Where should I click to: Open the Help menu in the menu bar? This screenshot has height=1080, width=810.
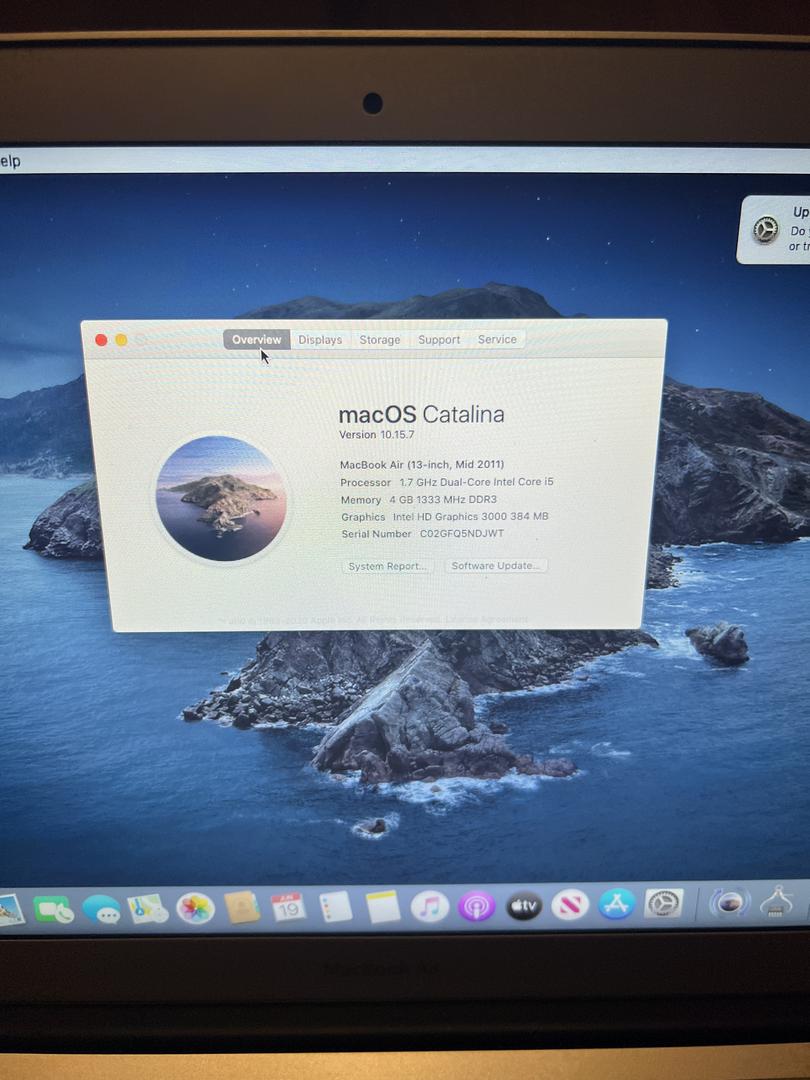pyautogui.click(x=10, y=161)
